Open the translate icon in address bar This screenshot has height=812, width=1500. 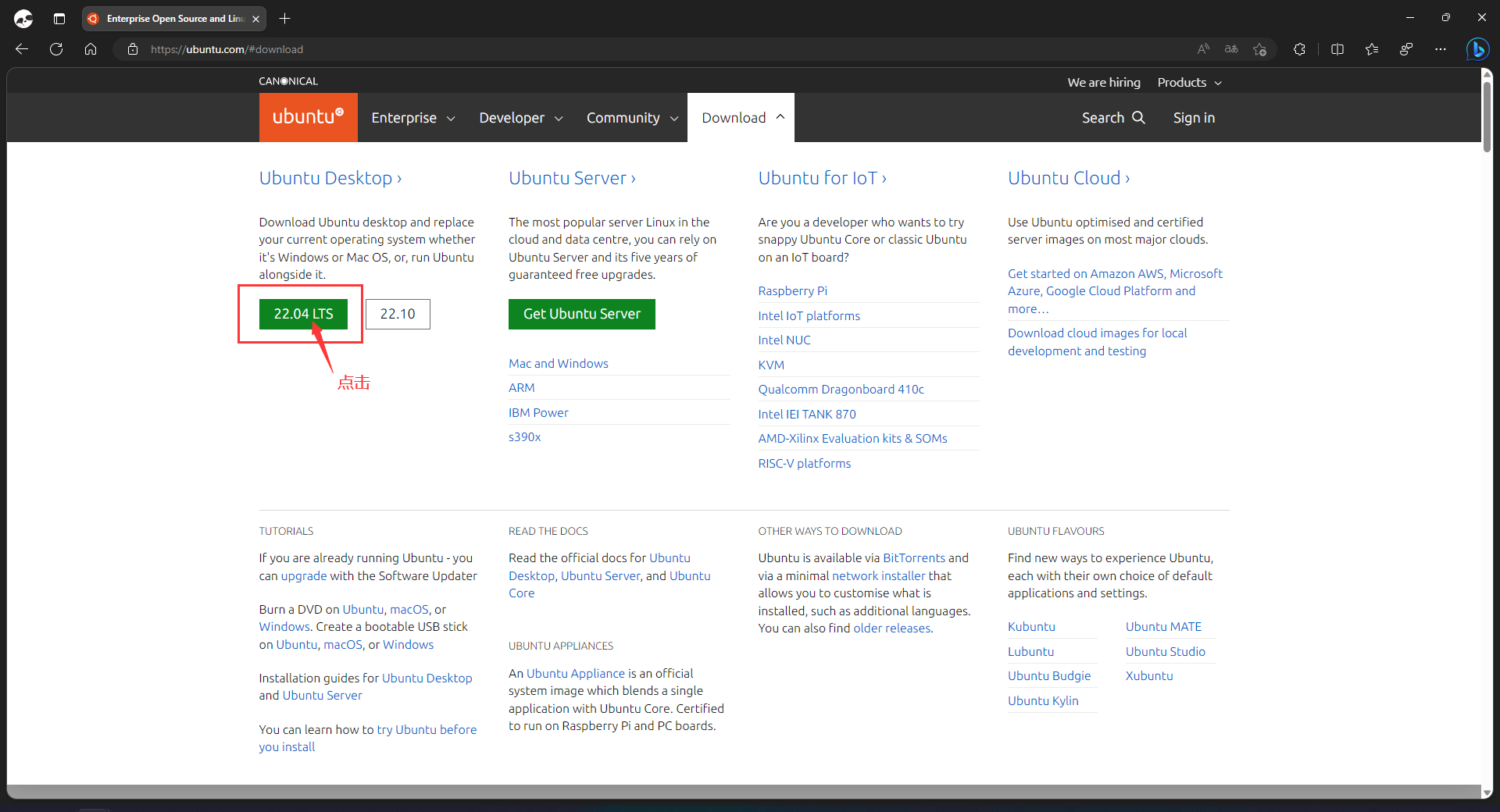(1231, 49)
